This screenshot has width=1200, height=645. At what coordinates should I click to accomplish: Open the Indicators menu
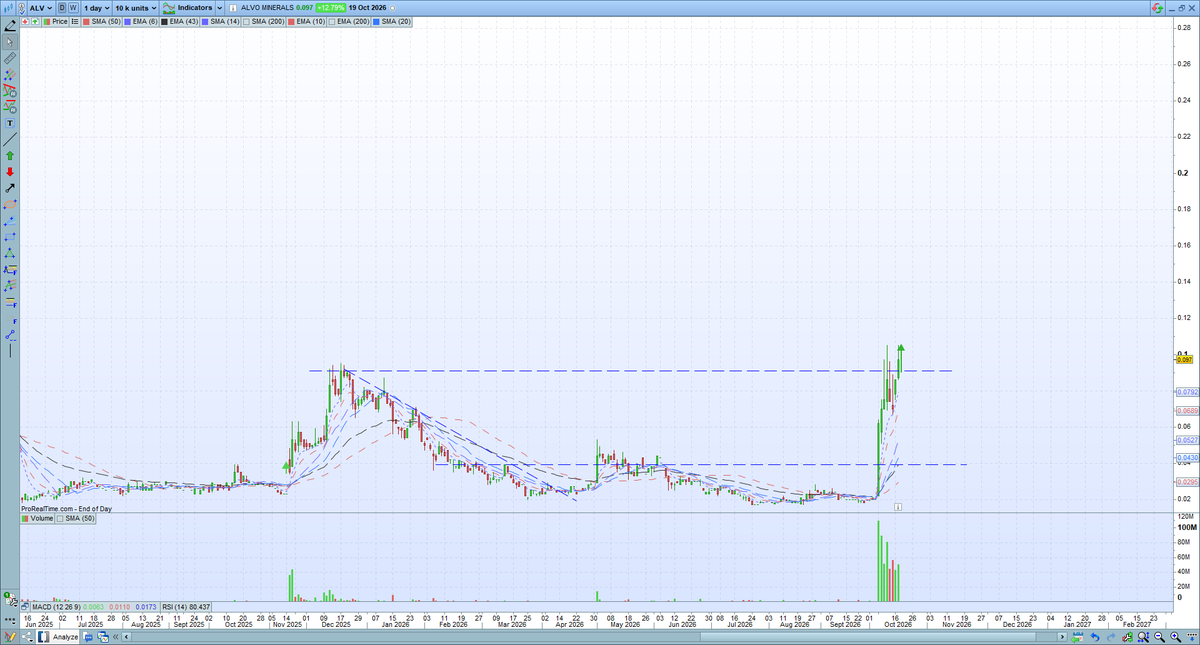(187, 8)
